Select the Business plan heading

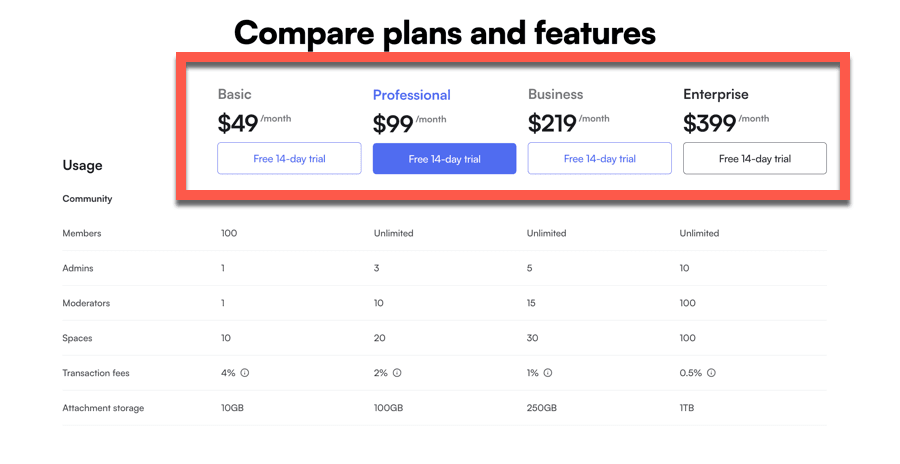(555, 95)
